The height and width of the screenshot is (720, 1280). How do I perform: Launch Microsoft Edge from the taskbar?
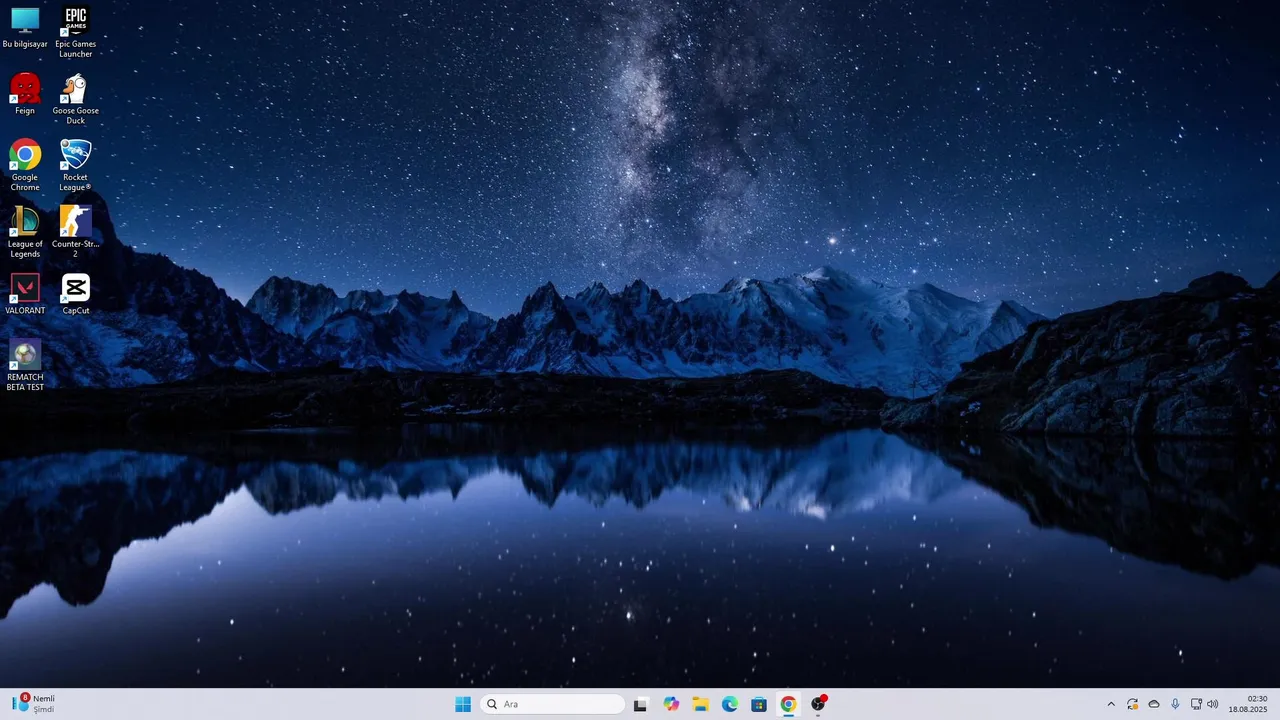pos(730,704)
